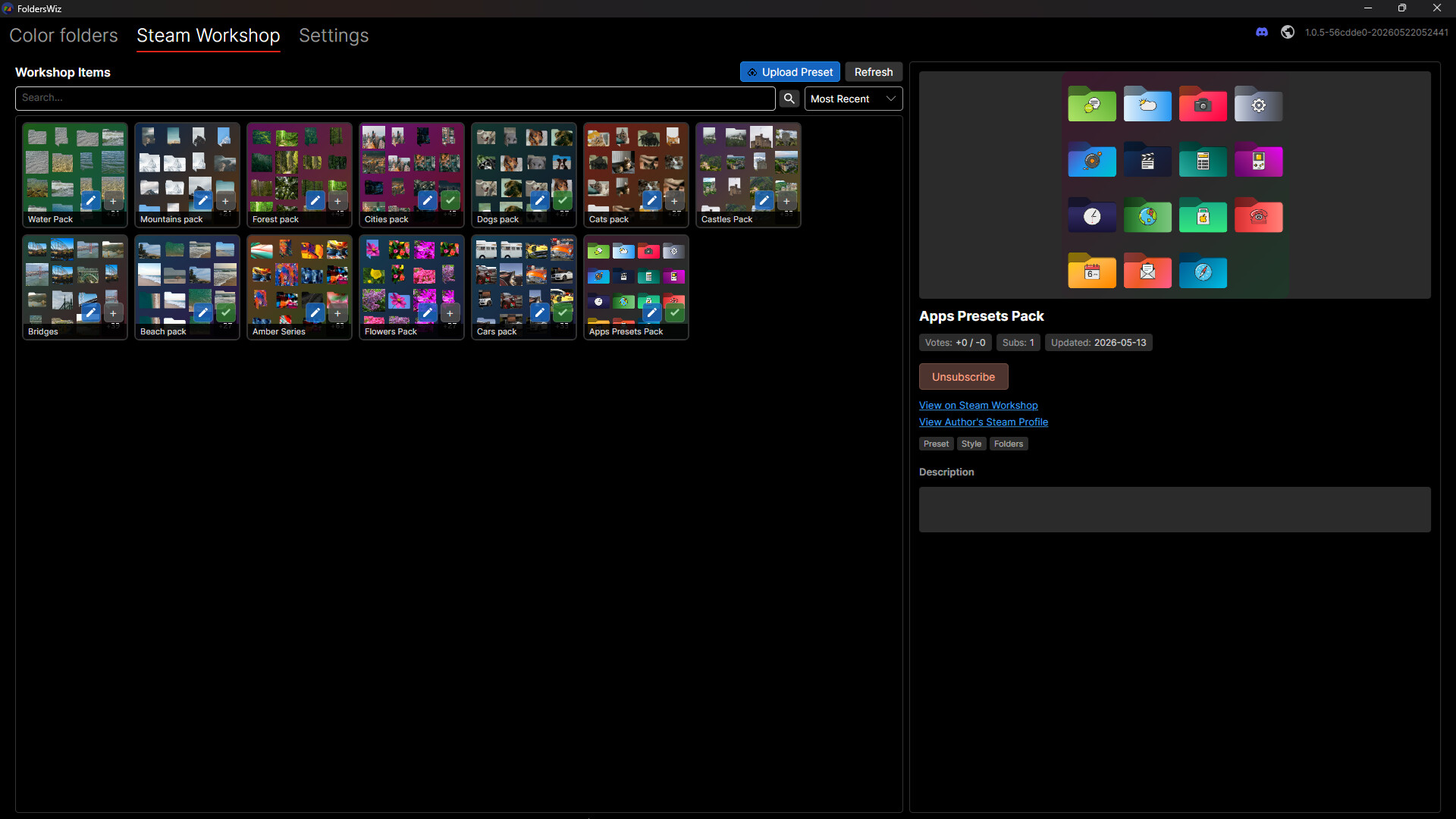Click the pencil icon on Castles Pack
This screenshot has height=819, width=1456.
click(764, 201)
